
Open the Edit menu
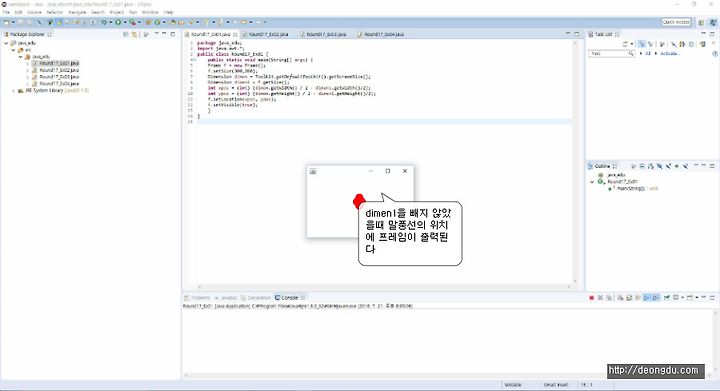coord(18,12)
